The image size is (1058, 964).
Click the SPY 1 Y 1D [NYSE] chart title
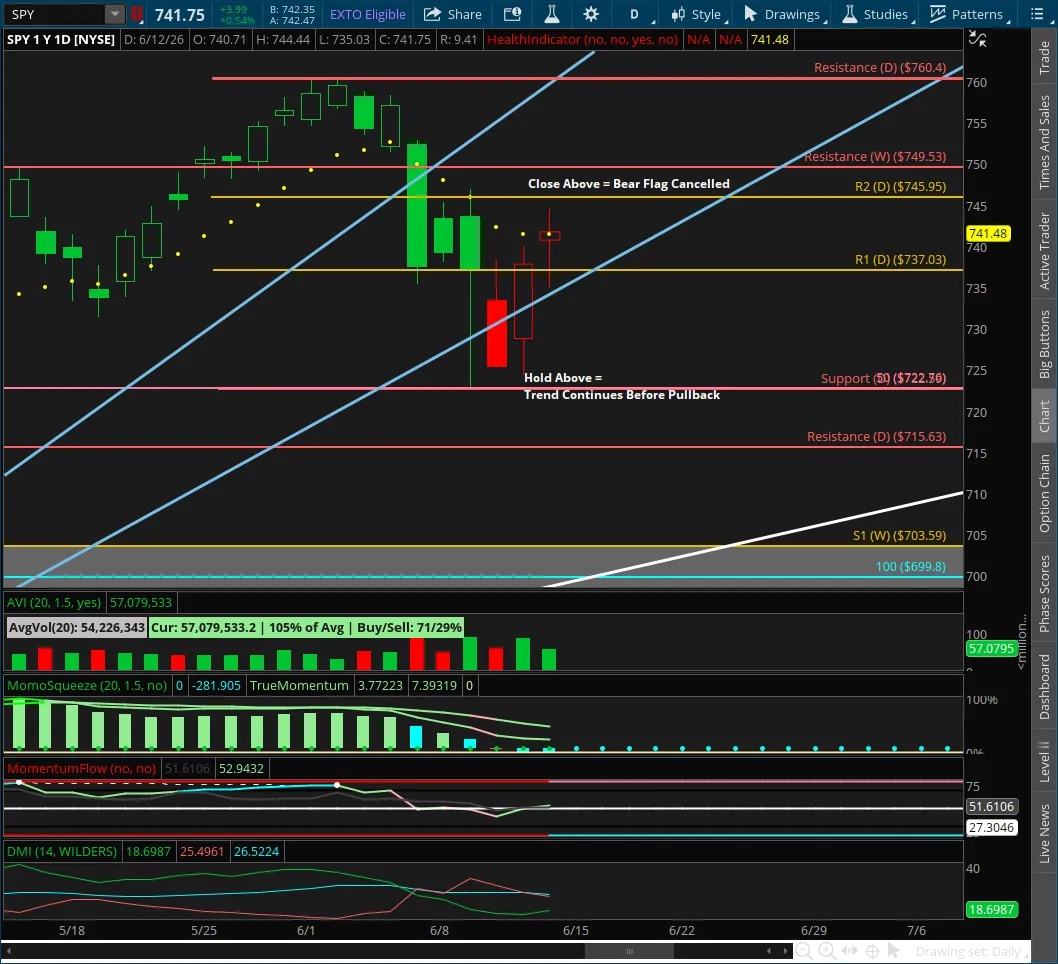tap(61, 40)
